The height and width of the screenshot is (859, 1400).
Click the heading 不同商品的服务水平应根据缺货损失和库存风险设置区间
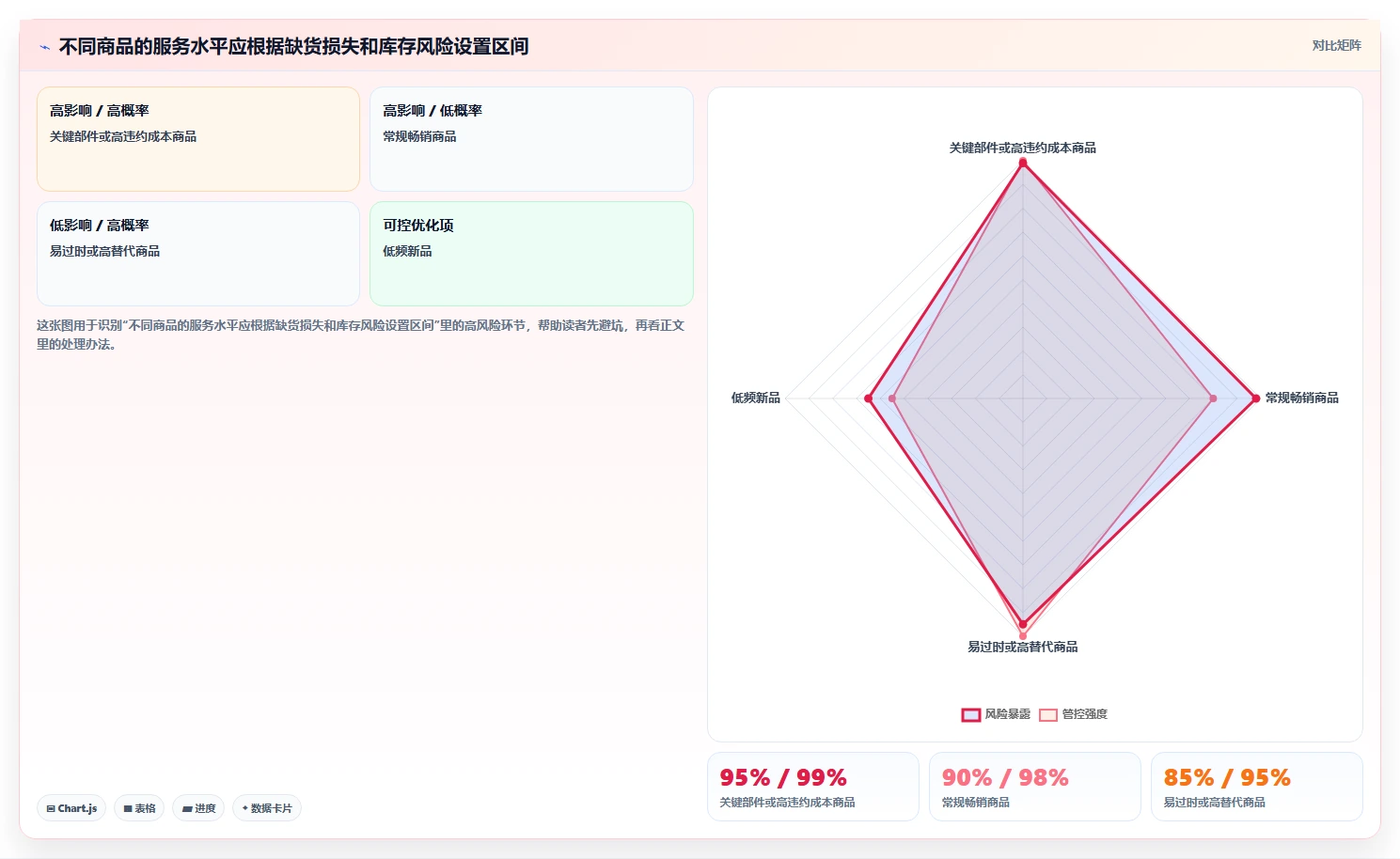[293, 46]
